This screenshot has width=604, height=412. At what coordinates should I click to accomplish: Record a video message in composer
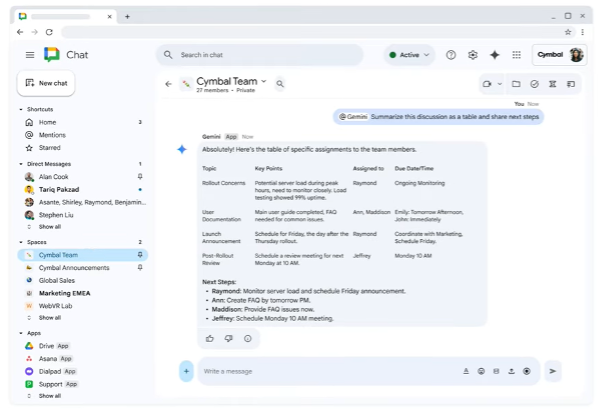527,371
